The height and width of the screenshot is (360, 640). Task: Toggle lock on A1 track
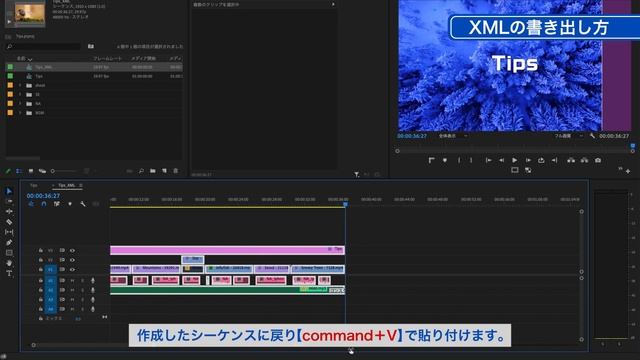tap(41, 280)
